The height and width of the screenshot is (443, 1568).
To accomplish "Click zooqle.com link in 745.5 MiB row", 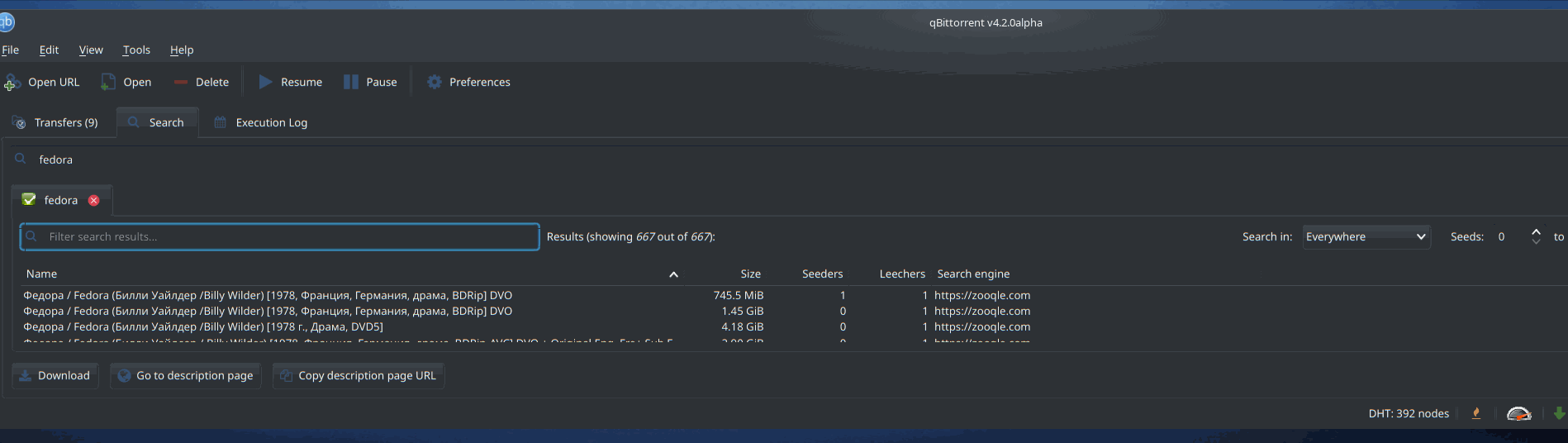I will (982, 295).
